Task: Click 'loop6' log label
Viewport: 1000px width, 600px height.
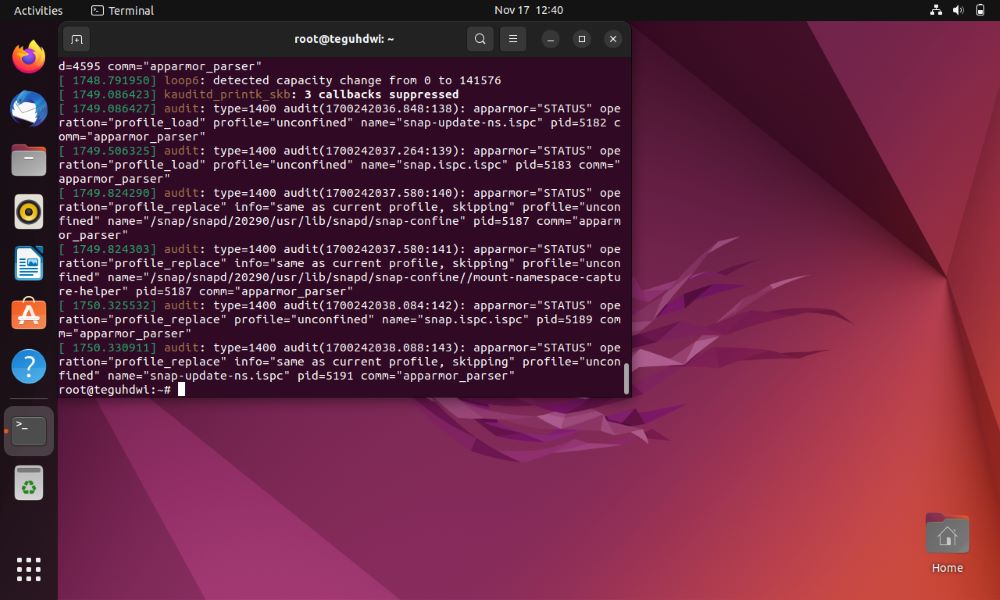Action: (x=181, y=80)
